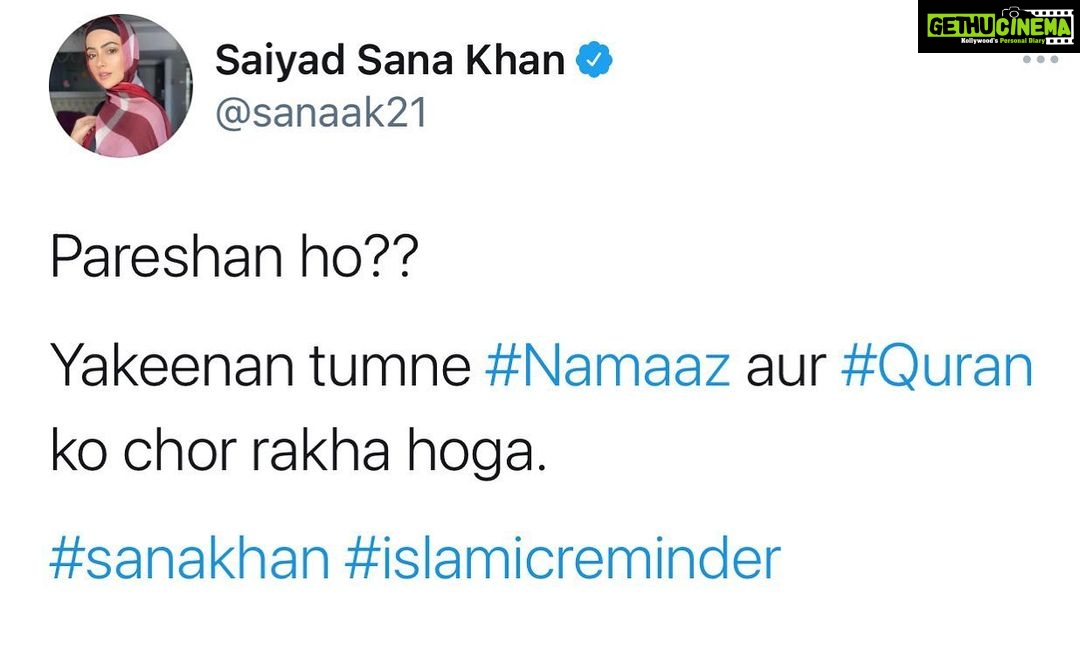
Task: Click the line 'ko chor rakha hoga.'
Action: point(298,451)
